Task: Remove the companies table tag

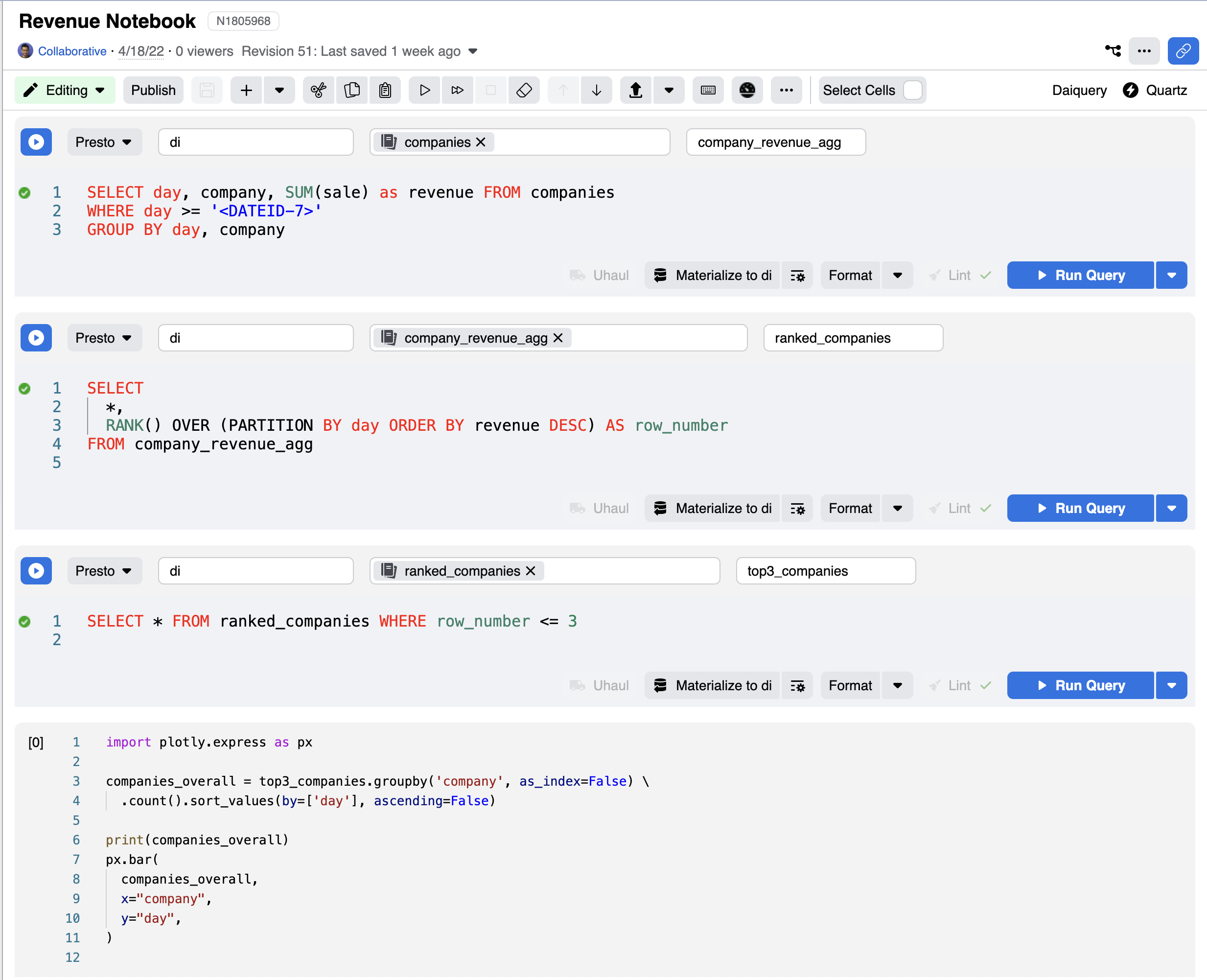Action: 481,142
